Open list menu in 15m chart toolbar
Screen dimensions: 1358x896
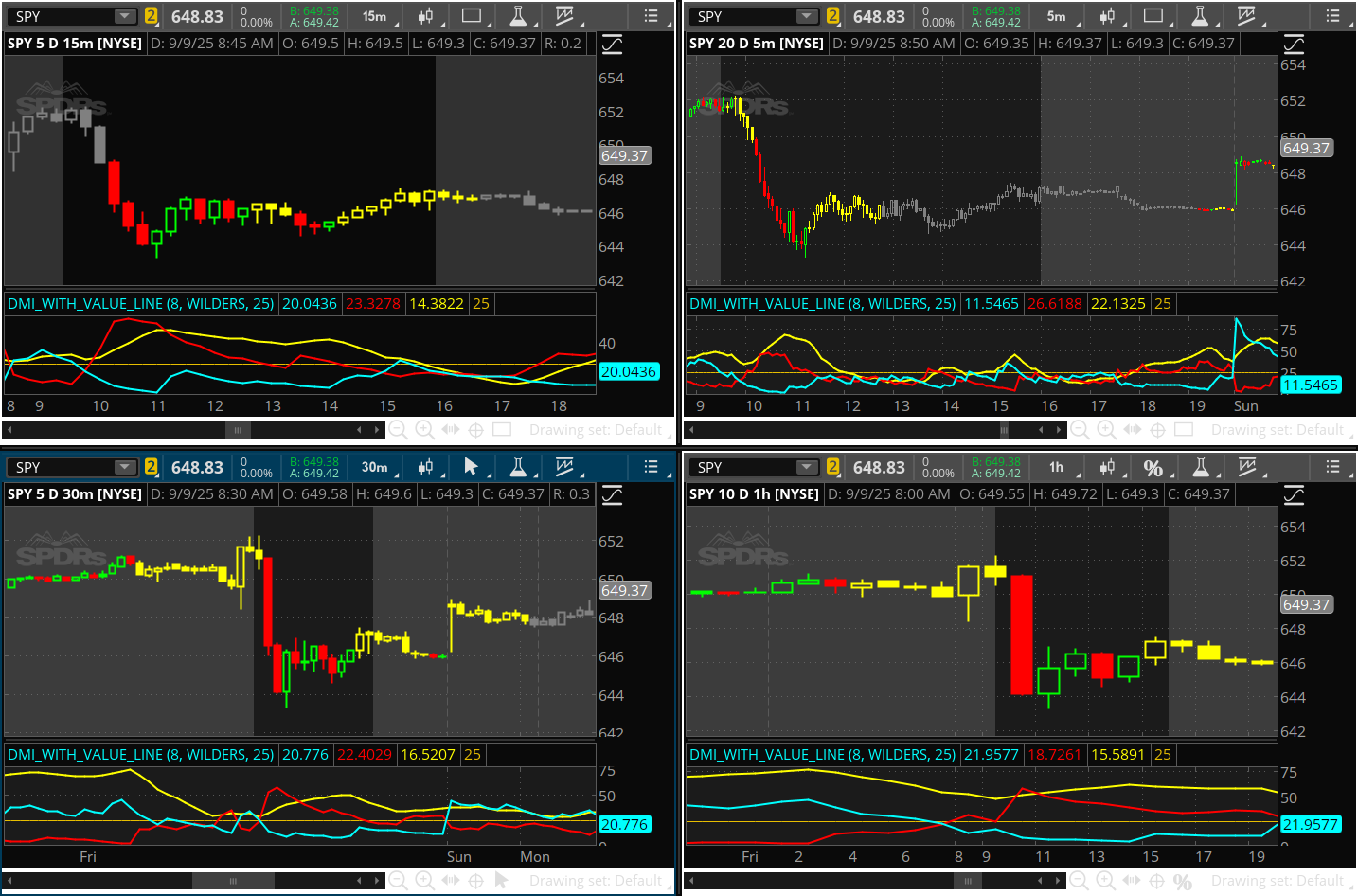click(651, 16)
